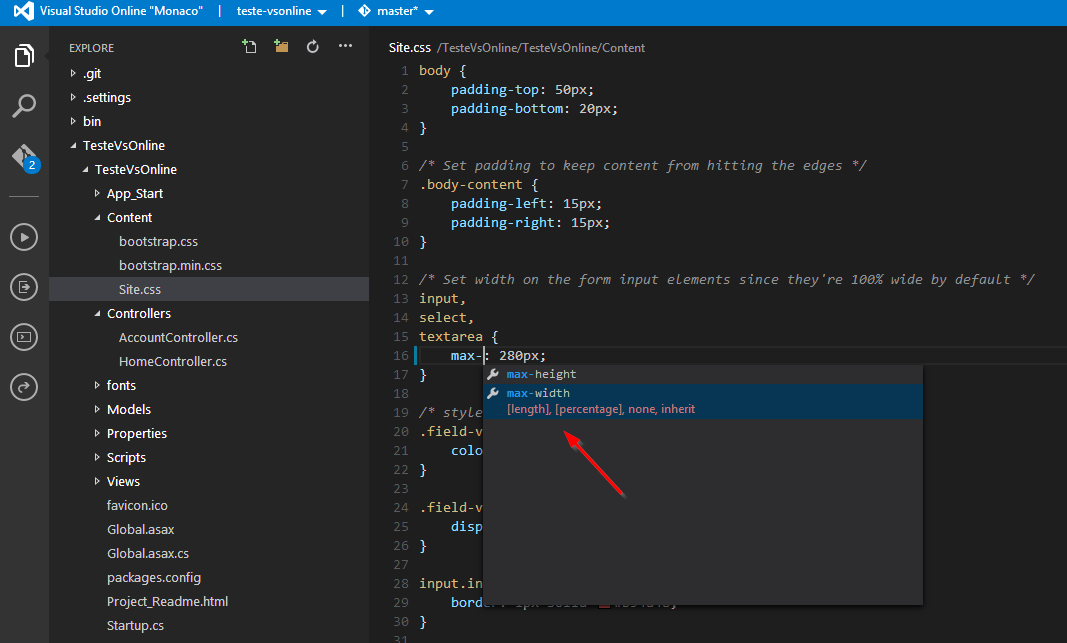Screen dimensions: 1067x643
Task: Select max-width in the suggestion list
Action: click(x=703, y=401)
